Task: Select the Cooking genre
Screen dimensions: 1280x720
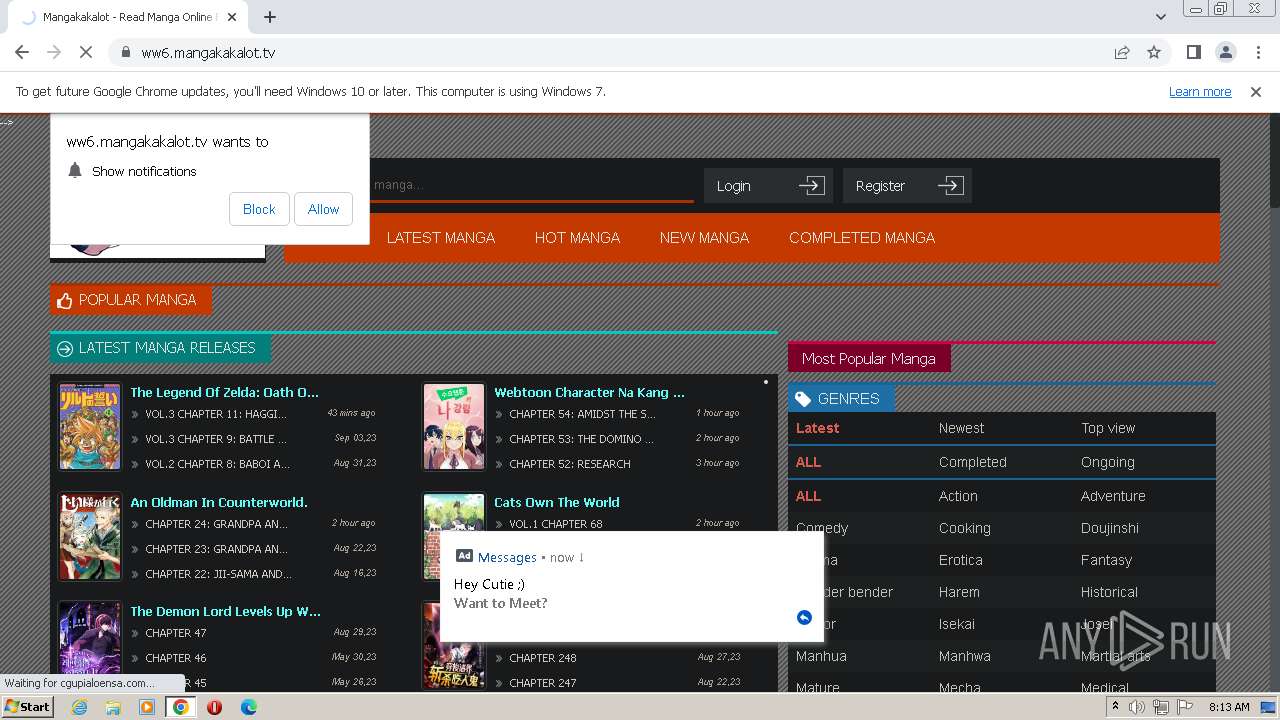Action: 965,528
